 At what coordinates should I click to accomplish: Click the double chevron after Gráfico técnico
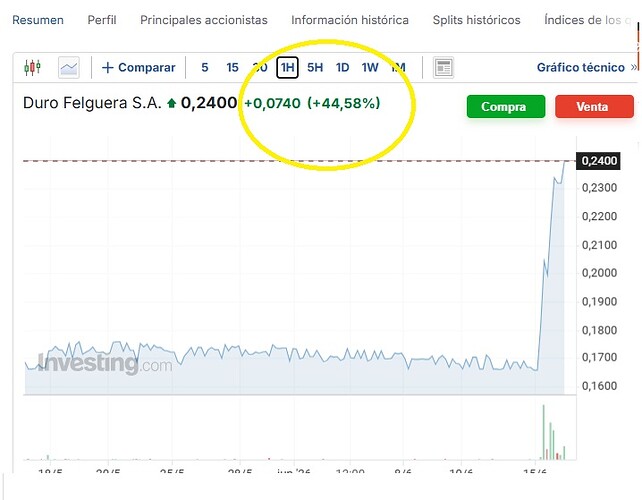(x=634, y=67)
